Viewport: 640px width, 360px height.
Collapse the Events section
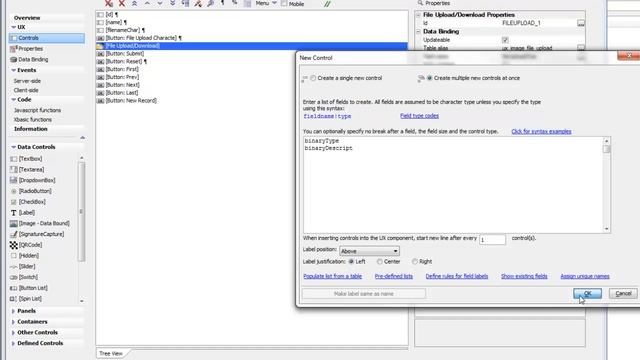pyautogui.click(x=13, y=70)
